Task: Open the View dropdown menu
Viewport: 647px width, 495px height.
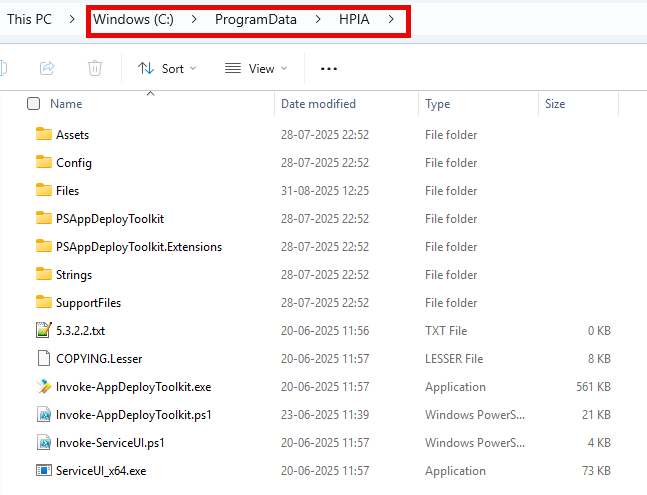Action: point(256,68)
